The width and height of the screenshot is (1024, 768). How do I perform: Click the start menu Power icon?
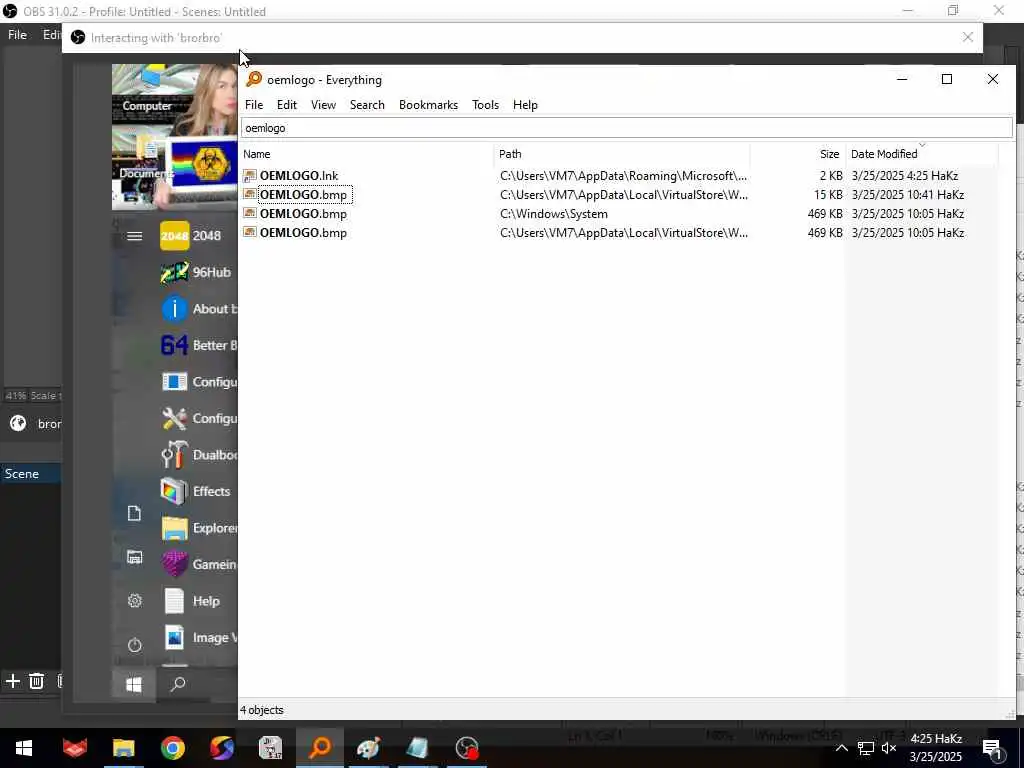[135, 645]
